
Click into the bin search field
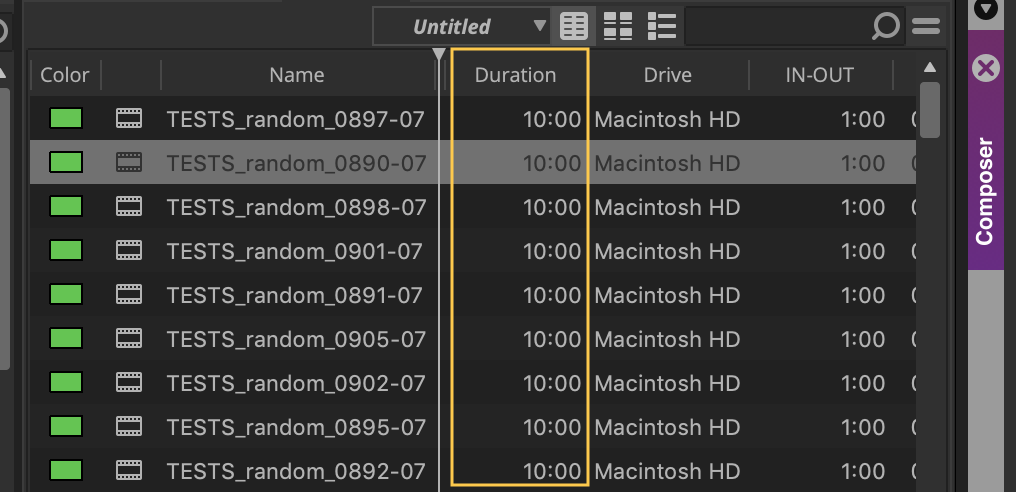click(778, 27)
